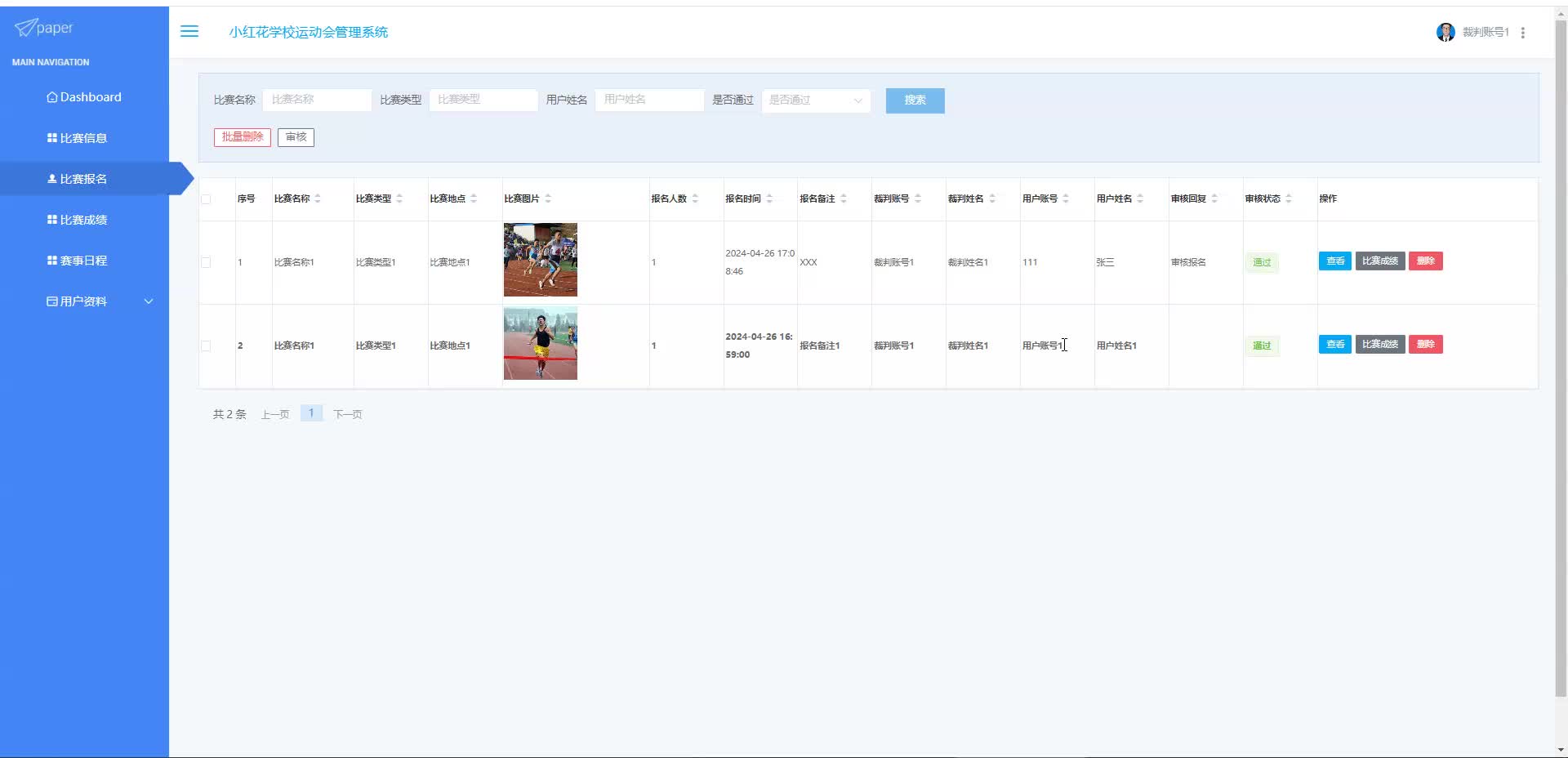This screenshot has width=1568, height=758.
Task: Check the row 2 checkbox
Action: [206, 346]
